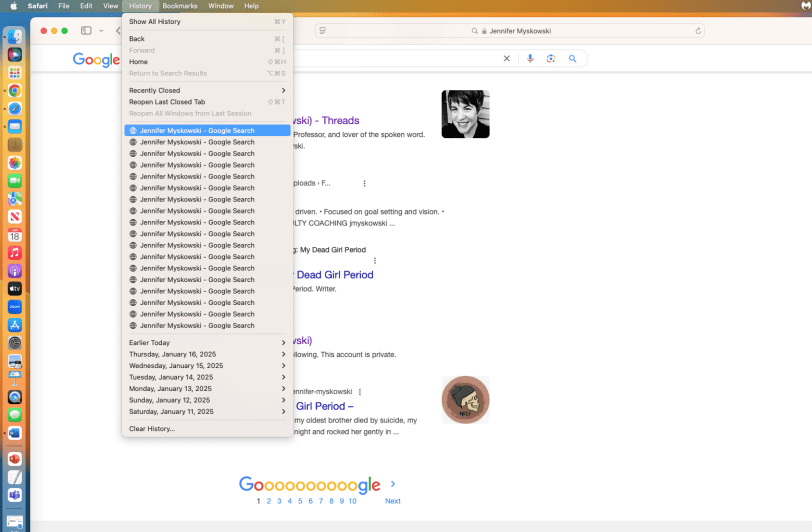812x532 pixels.
Task: Open options dots beside ploads › F... result
Action: point(365,183)
